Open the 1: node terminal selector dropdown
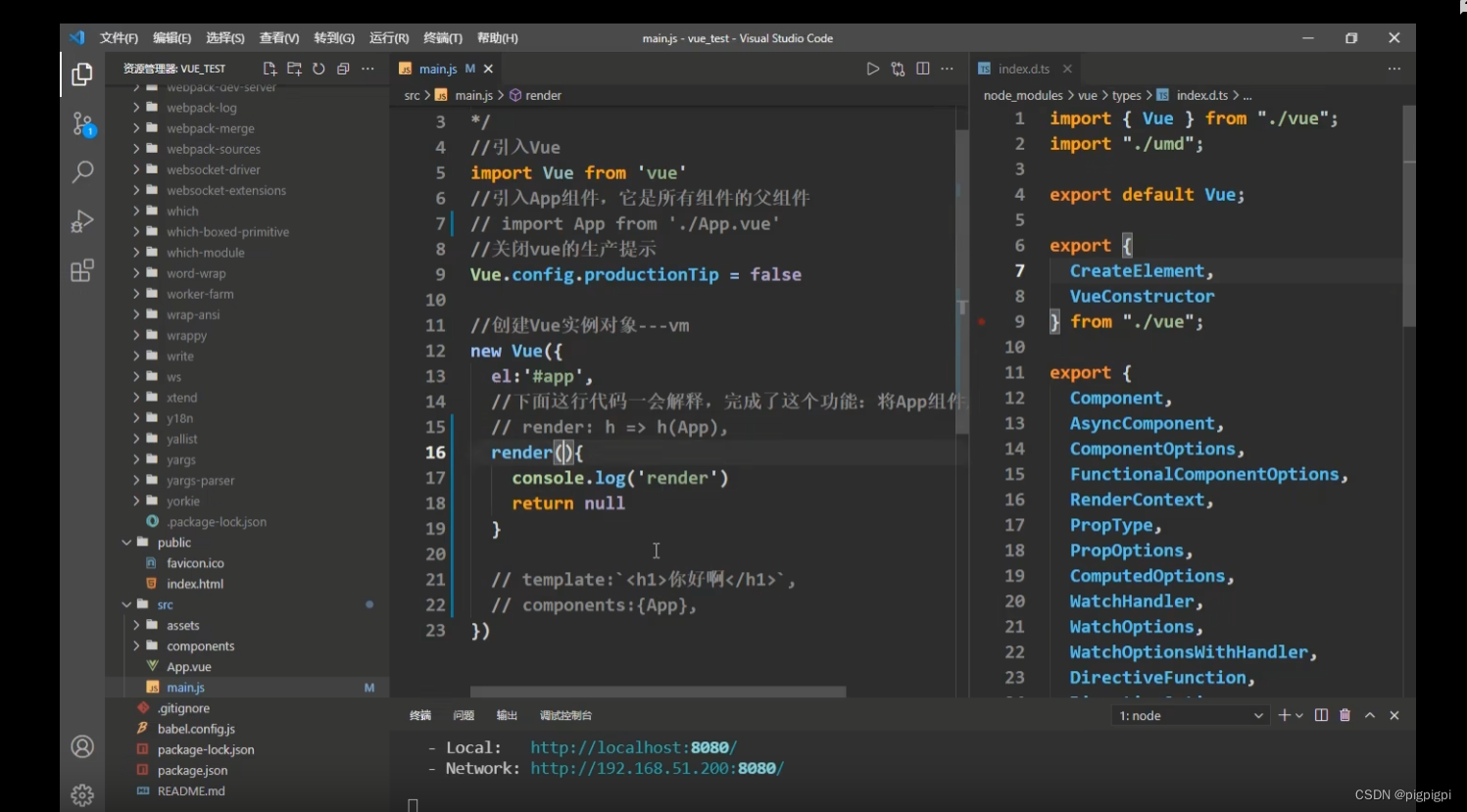 1191,716
